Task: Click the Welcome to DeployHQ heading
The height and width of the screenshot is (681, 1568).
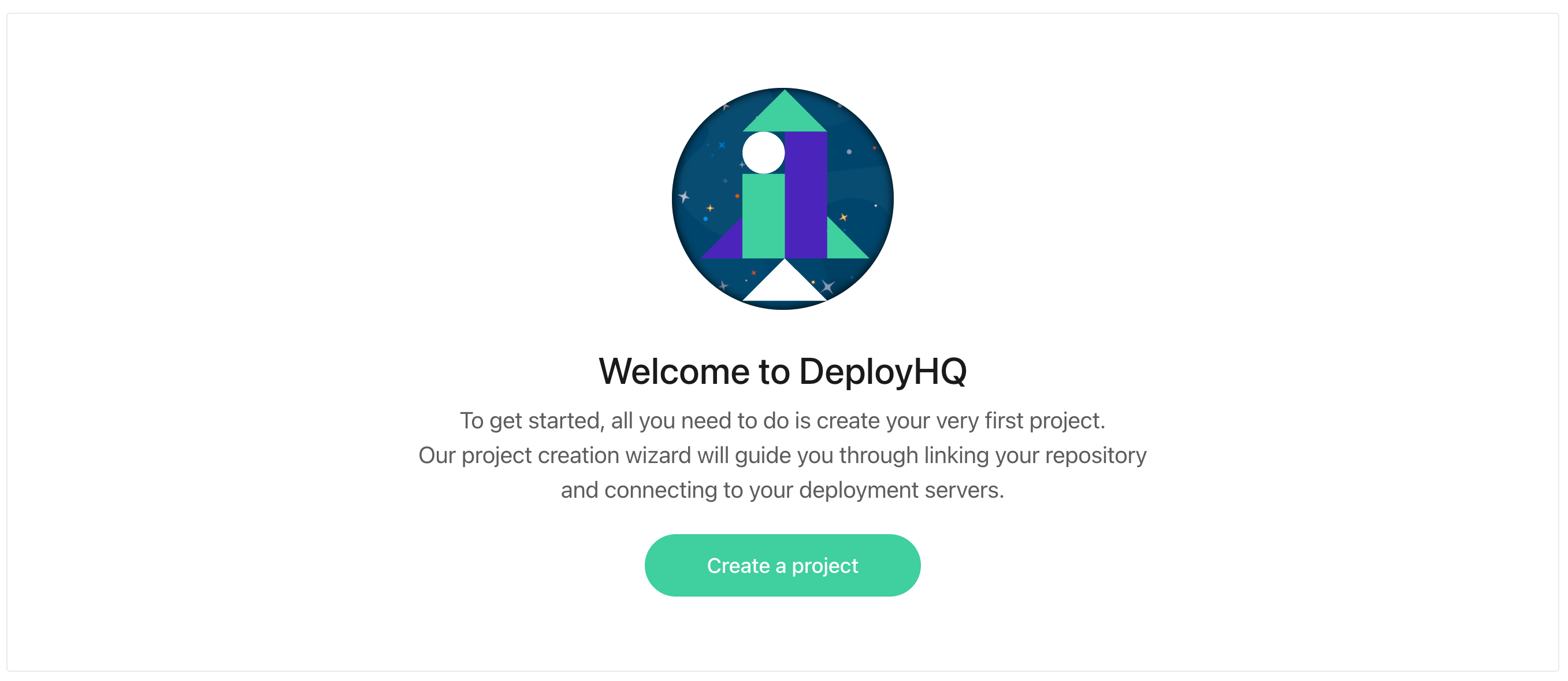Action: tap(783, 371)
